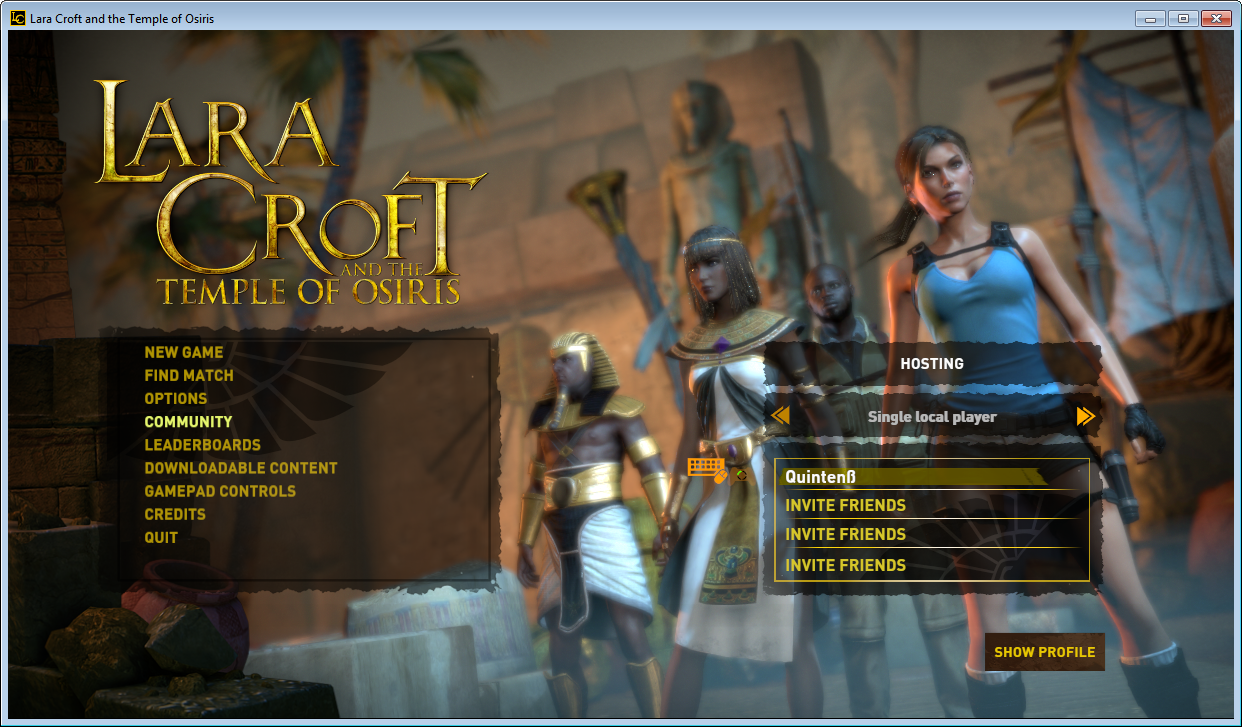Click the second Invite Friends slot
This screenshot has height=727, width=1242.
(932, 534)
